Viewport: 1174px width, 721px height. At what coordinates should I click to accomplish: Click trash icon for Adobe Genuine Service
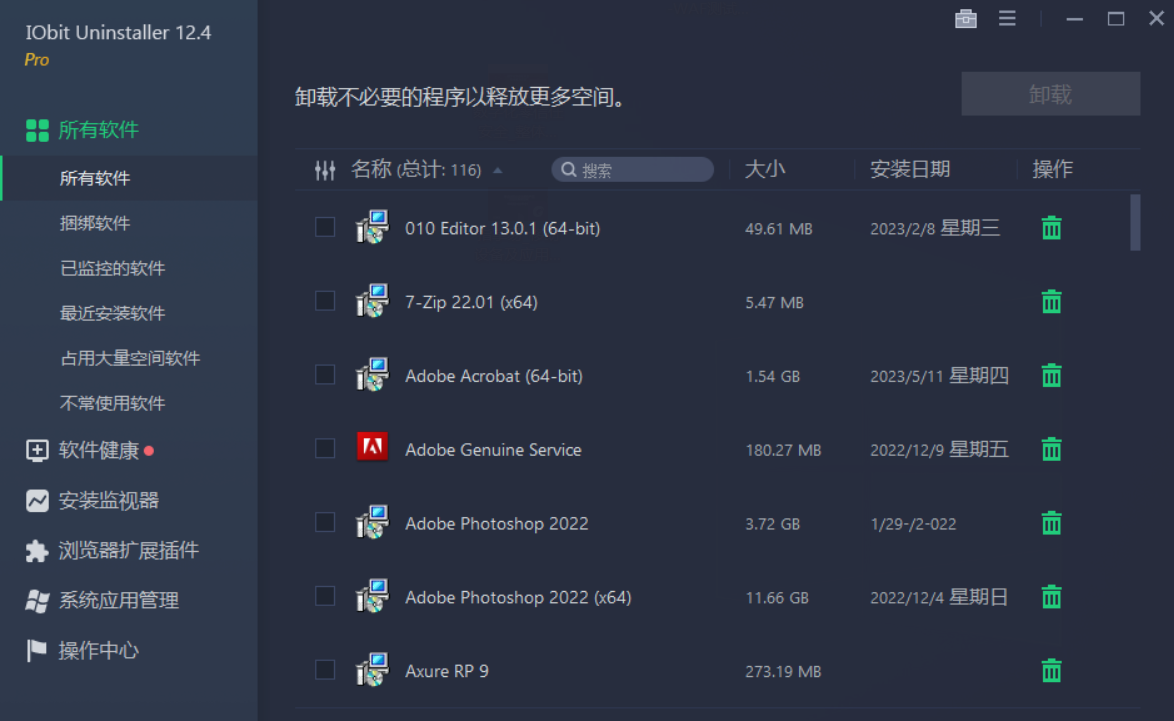tap(1051, 449)
